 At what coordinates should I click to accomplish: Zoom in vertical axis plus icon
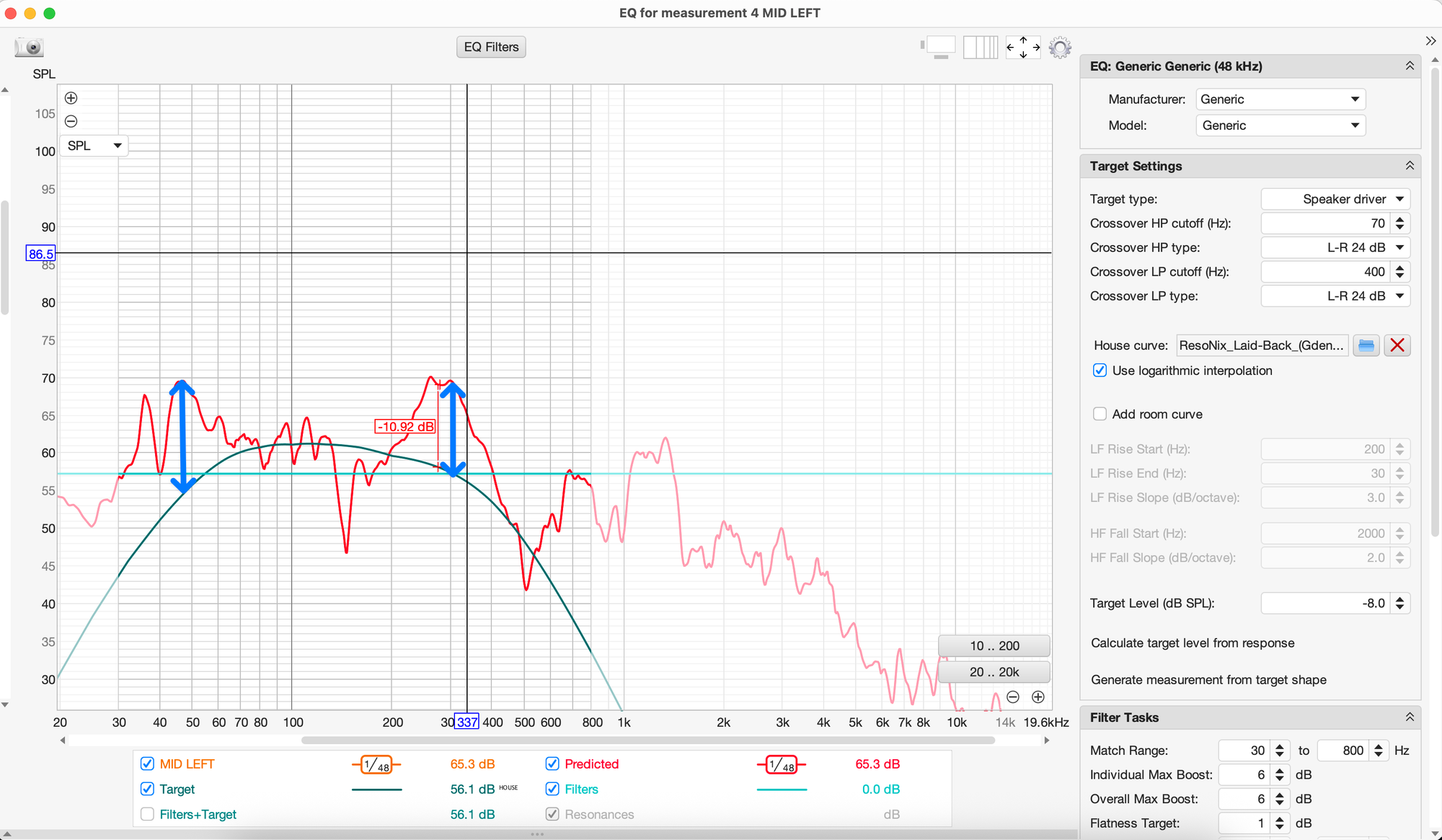pos(71,98)
